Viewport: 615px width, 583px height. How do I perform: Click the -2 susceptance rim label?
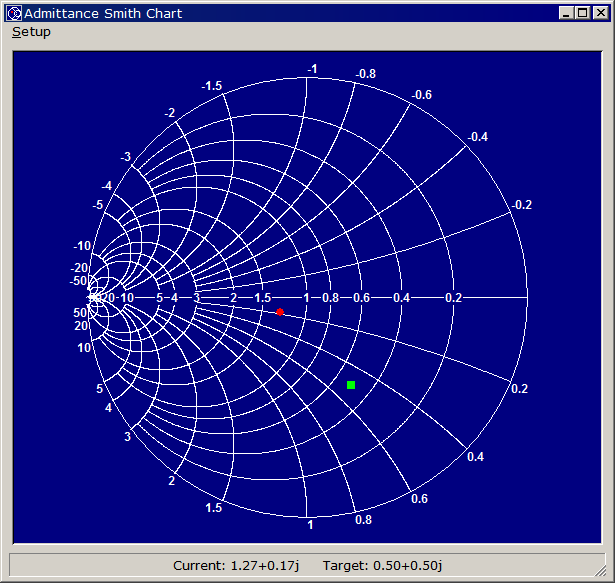click(x=169, y=113)
